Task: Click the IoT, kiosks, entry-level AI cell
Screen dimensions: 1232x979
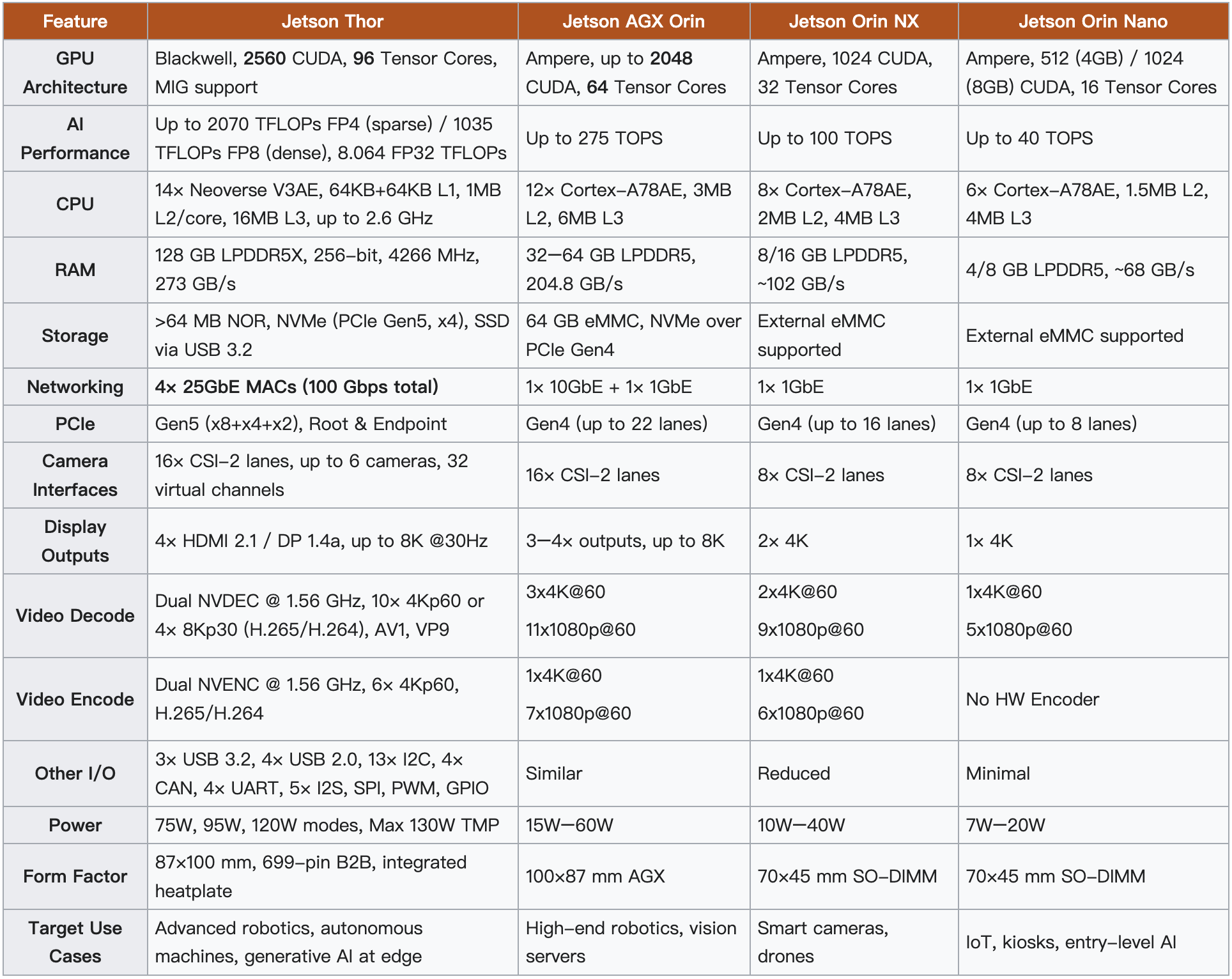Action: pos(1070,942)
